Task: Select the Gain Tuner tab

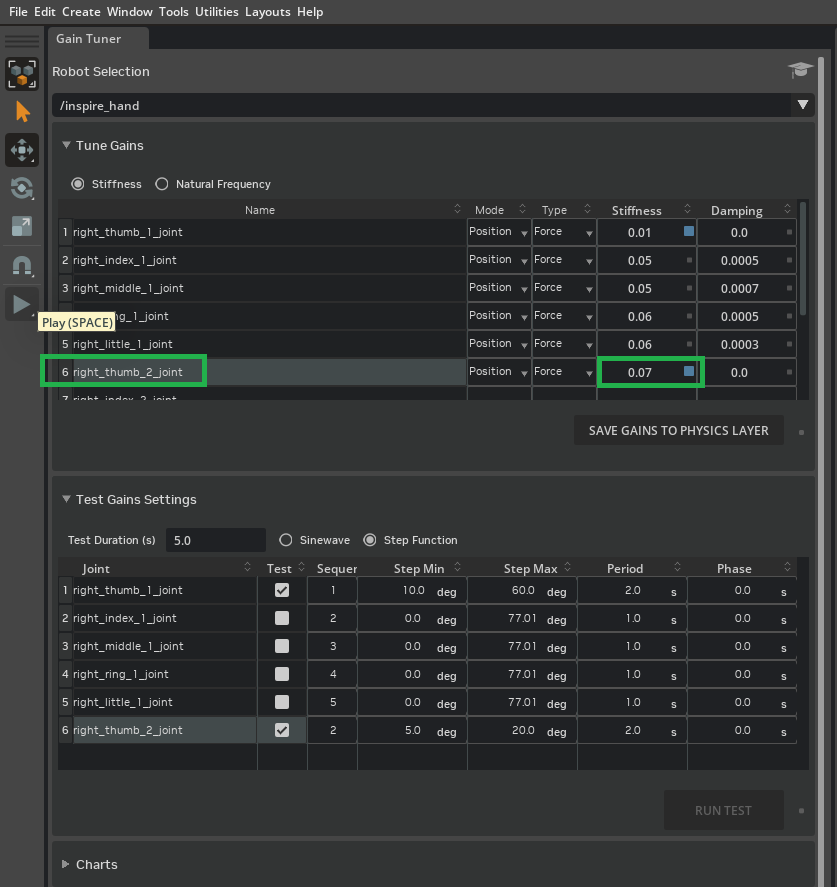Action: [88, 38]
